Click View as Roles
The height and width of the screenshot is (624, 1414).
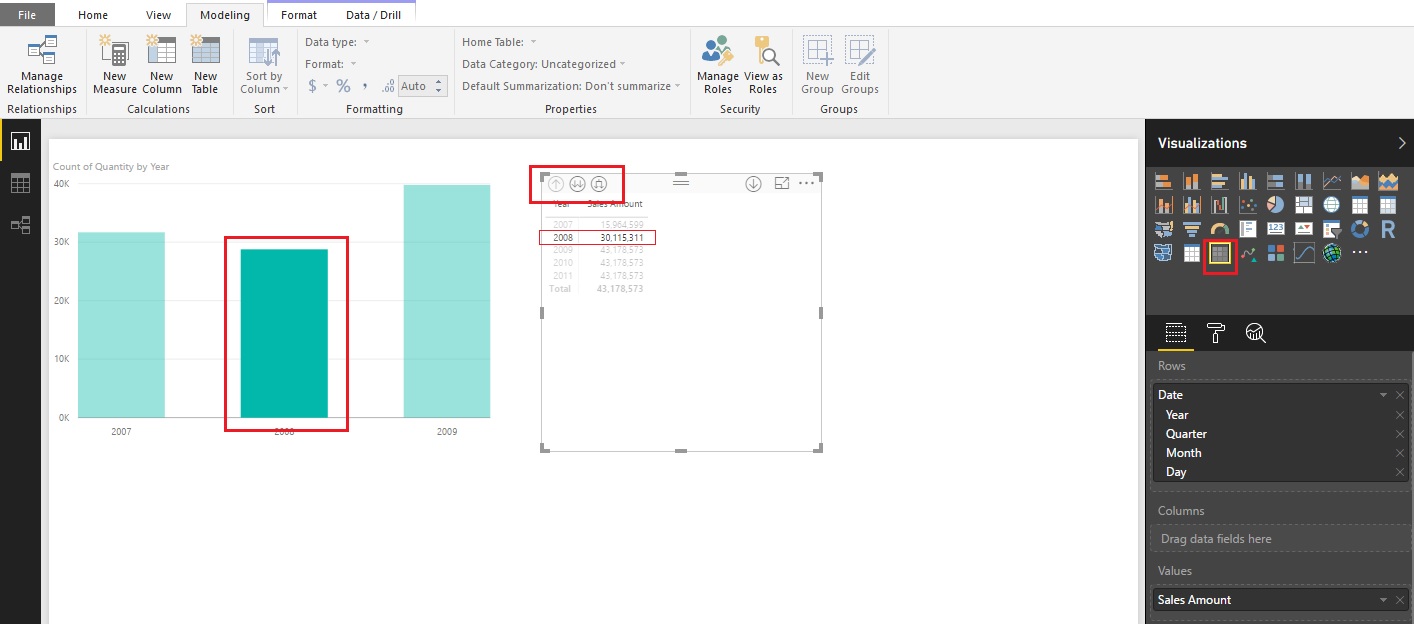[x=763, y=66]
